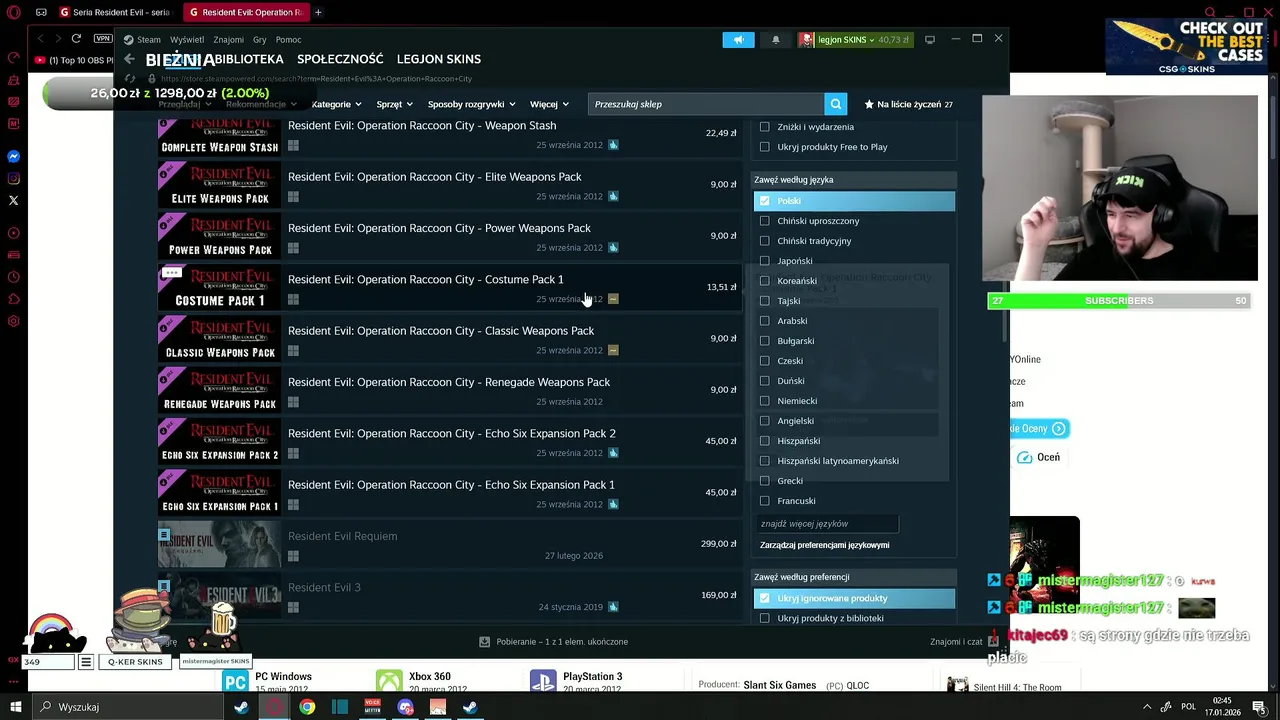
Task: Open Discord from the taskbar
Action: point(405,707)
